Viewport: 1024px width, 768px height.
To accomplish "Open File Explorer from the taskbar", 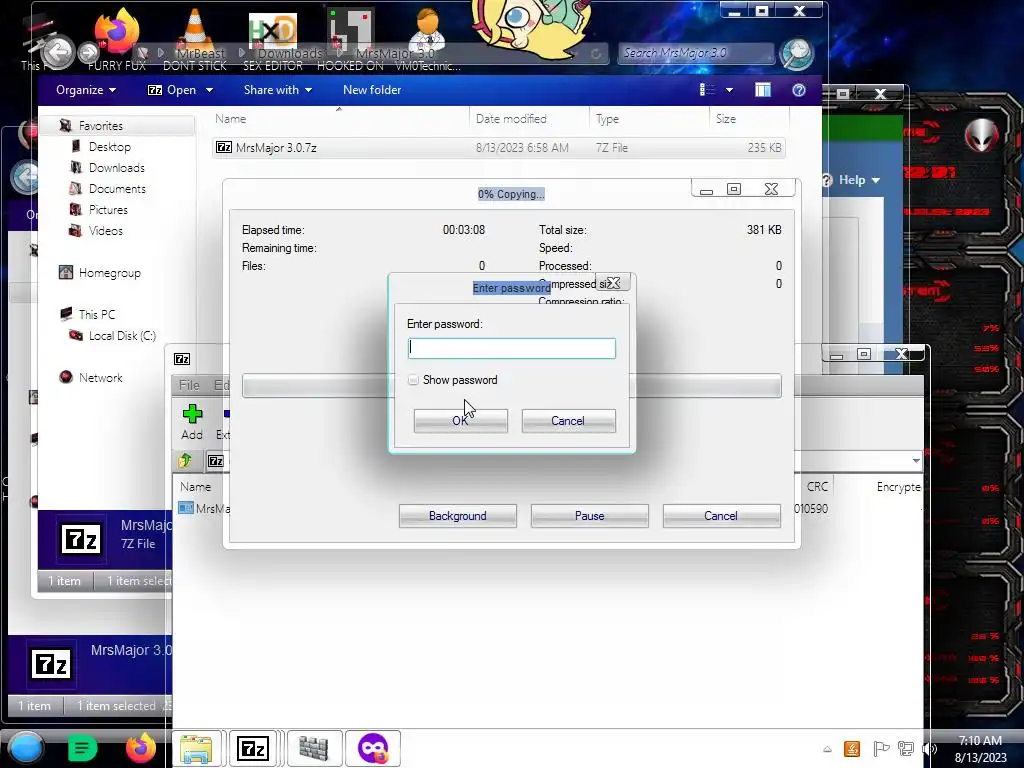I will click(195, 748).
